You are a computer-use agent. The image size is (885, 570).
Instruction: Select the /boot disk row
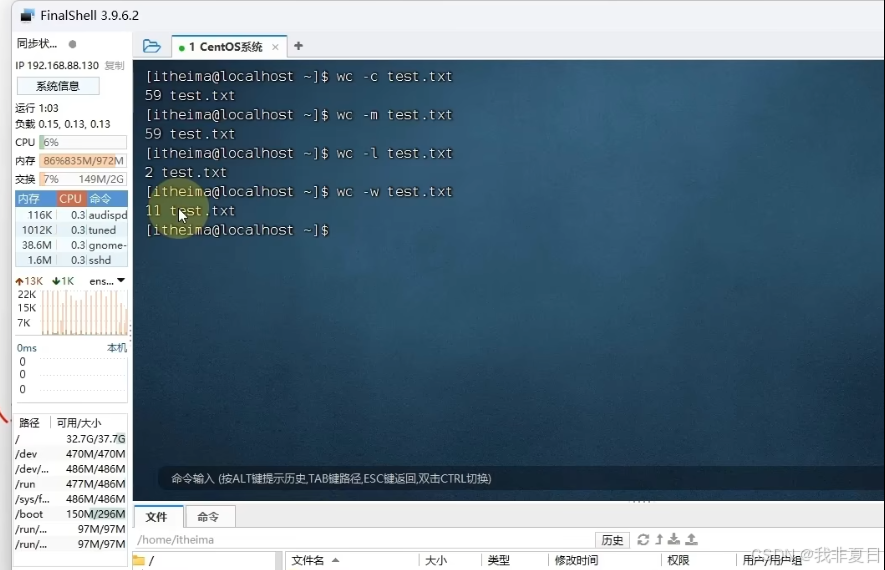[x=71, y=514]
